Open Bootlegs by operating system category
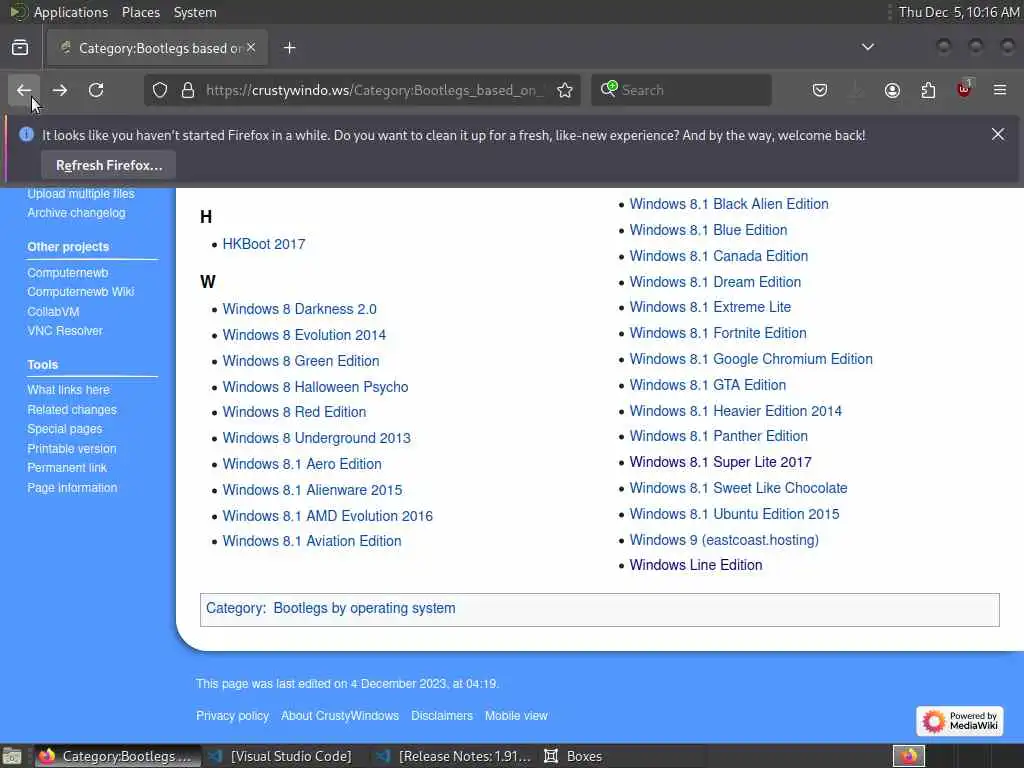This screenshot has width=1024, height=768. click(364, 608)
